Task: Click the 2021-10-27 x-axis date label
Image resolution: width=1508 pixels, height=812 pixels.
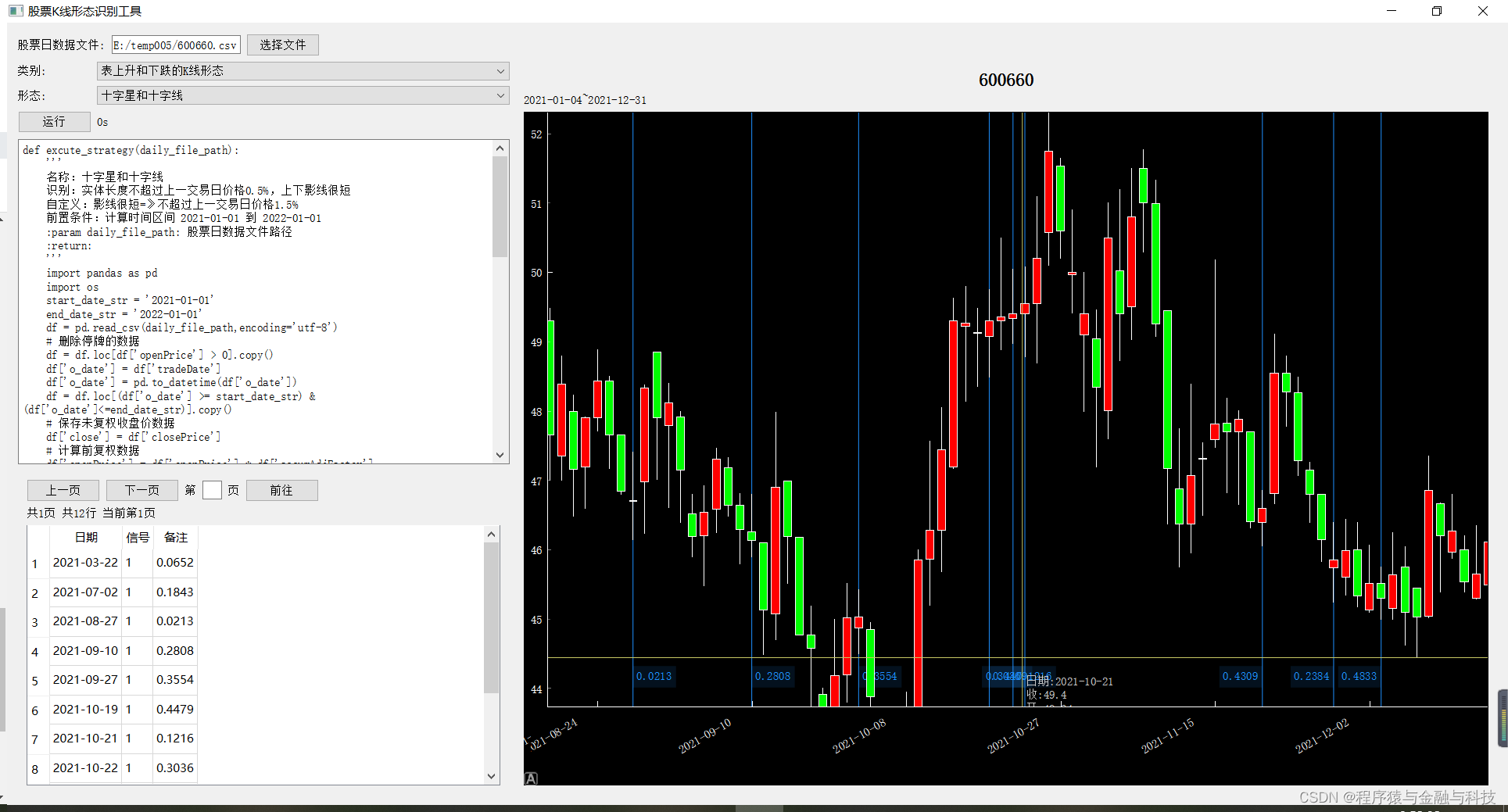Action: 1013,735
